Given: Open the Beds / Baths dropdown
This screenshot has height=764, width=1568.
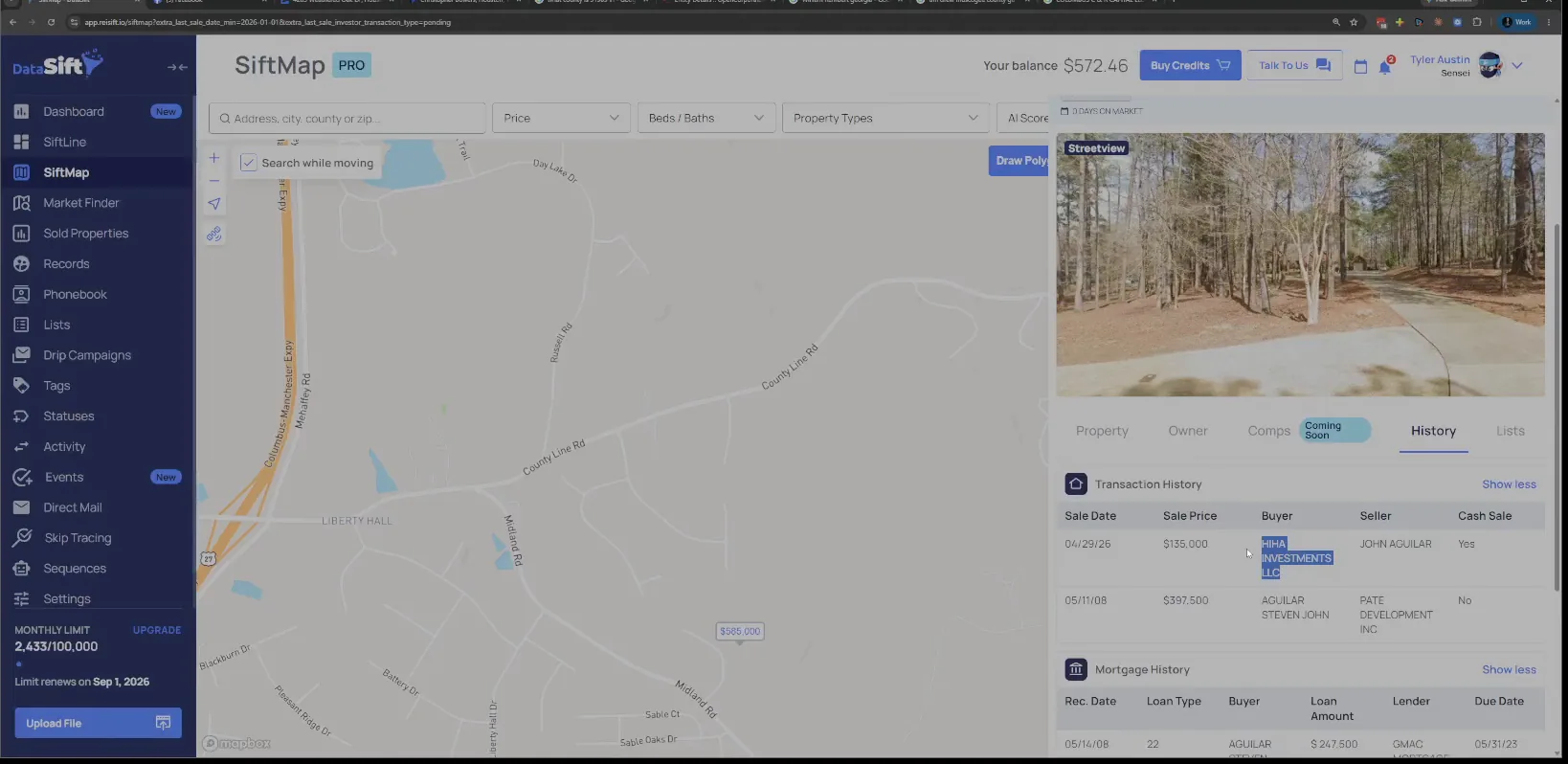Looking at the screenshot, I should click(706, 118).
